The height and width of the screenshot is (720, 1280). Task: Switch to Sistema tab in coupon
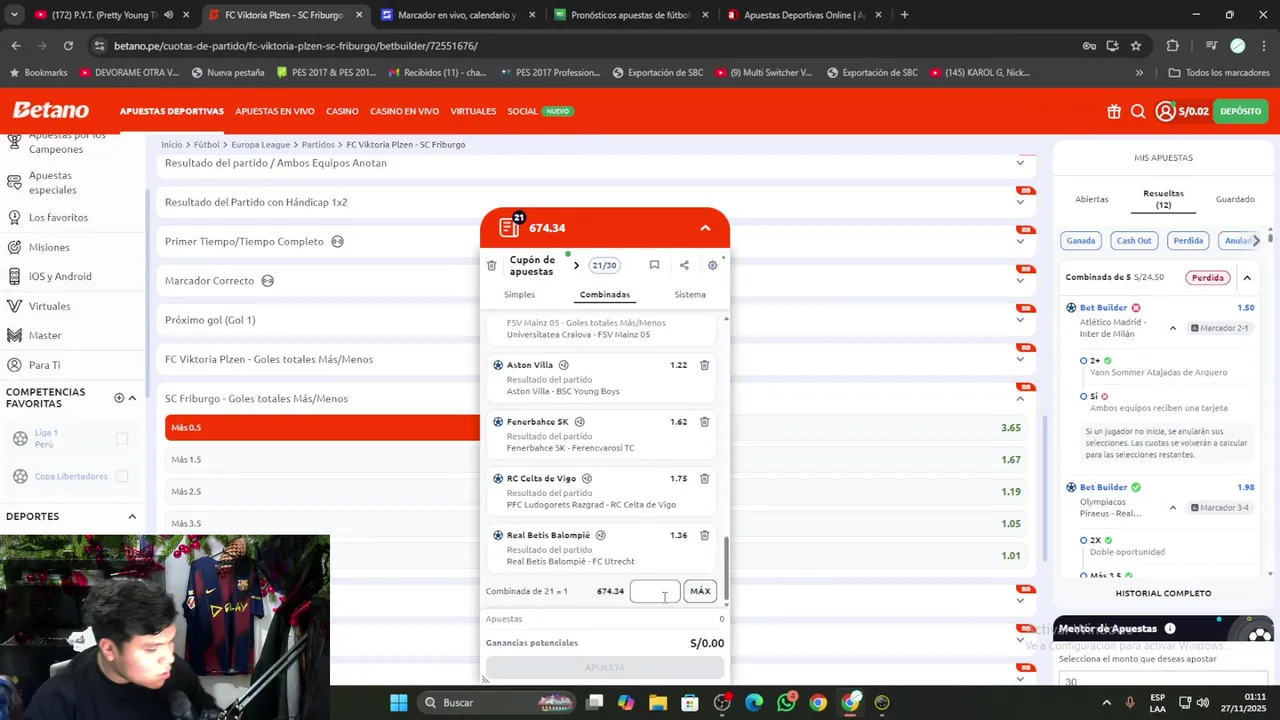[x=690, y=294]
